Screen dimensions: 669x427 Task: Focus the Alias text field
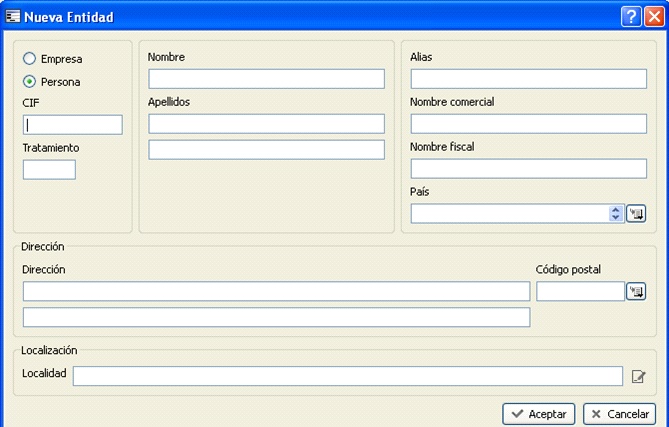pos(528,79)
